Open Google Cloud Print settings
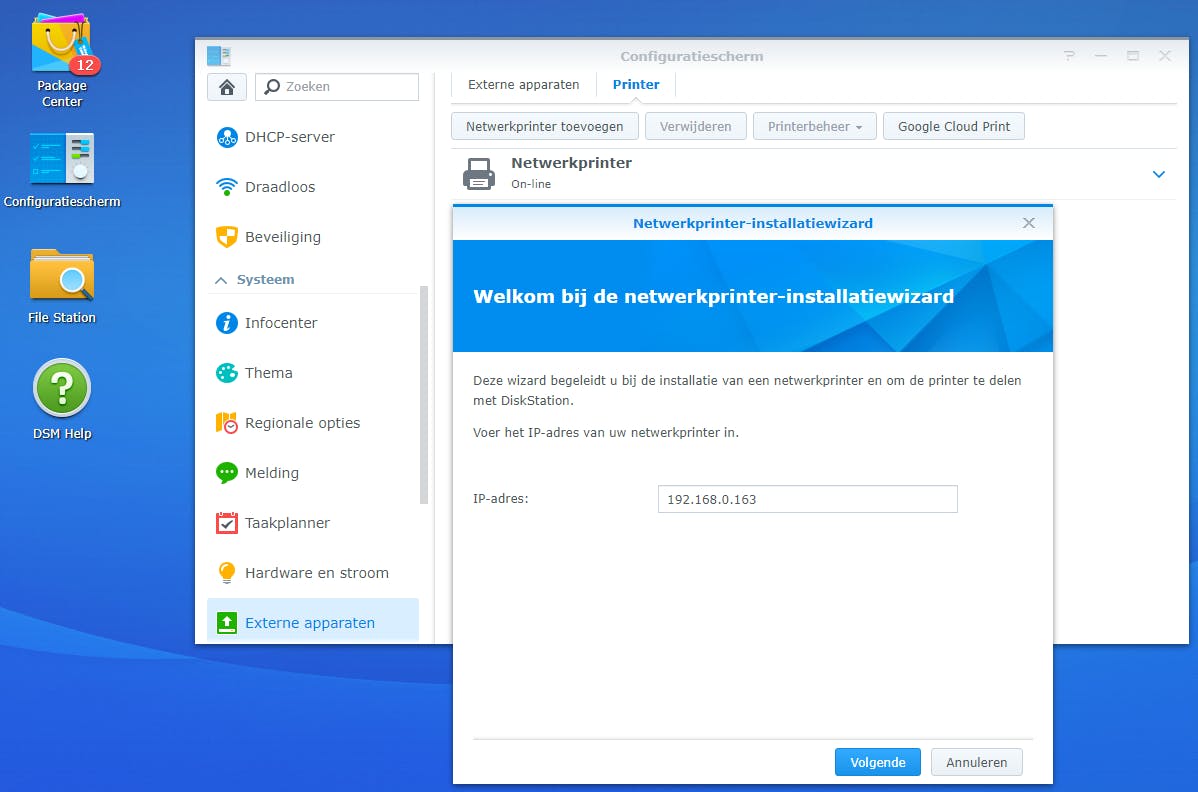 click(954, 127)
